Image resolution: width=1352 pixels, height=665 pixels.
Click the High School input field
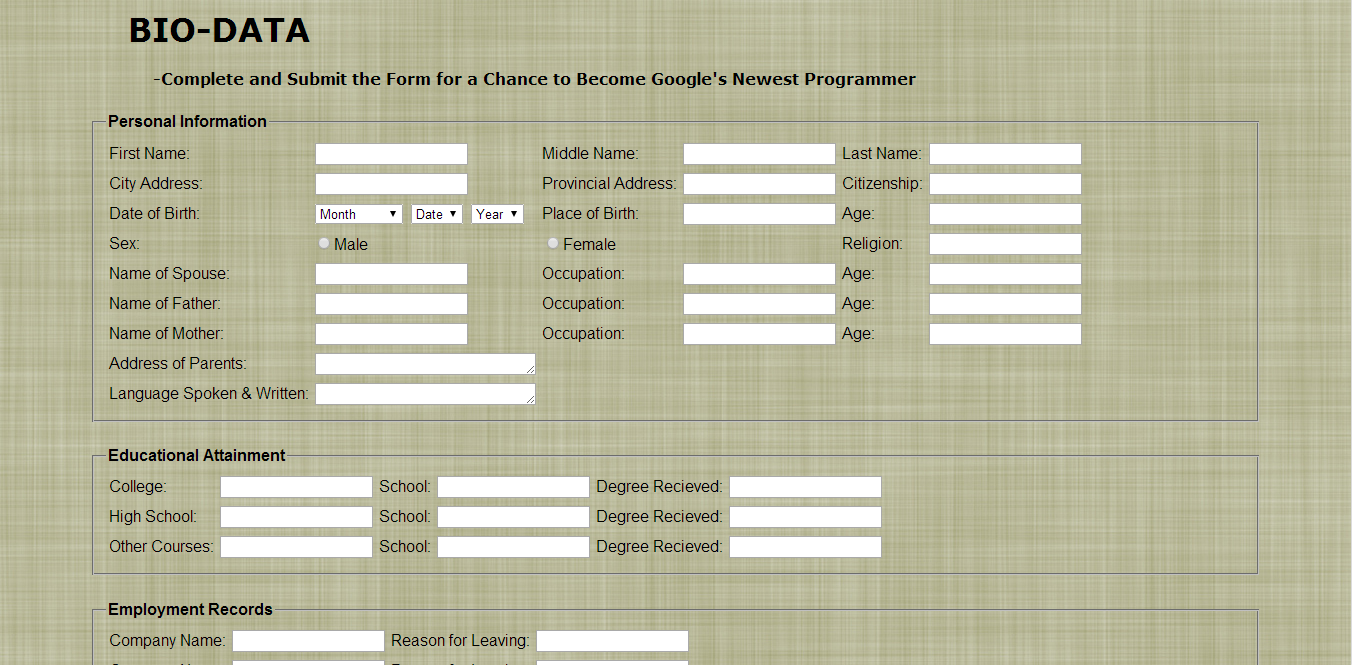pyautogui.click(x=296, y=517)
